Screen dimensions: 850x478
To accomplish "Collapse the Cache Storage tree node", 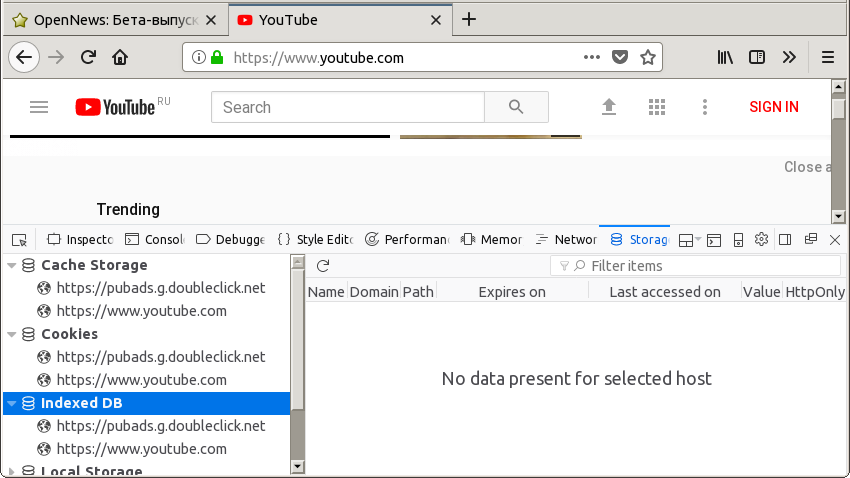I will point(12,265).
